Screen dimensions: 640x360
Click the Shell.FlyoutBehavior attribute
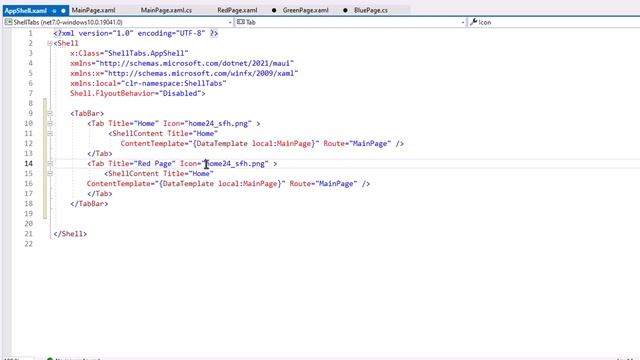point(112,93)
